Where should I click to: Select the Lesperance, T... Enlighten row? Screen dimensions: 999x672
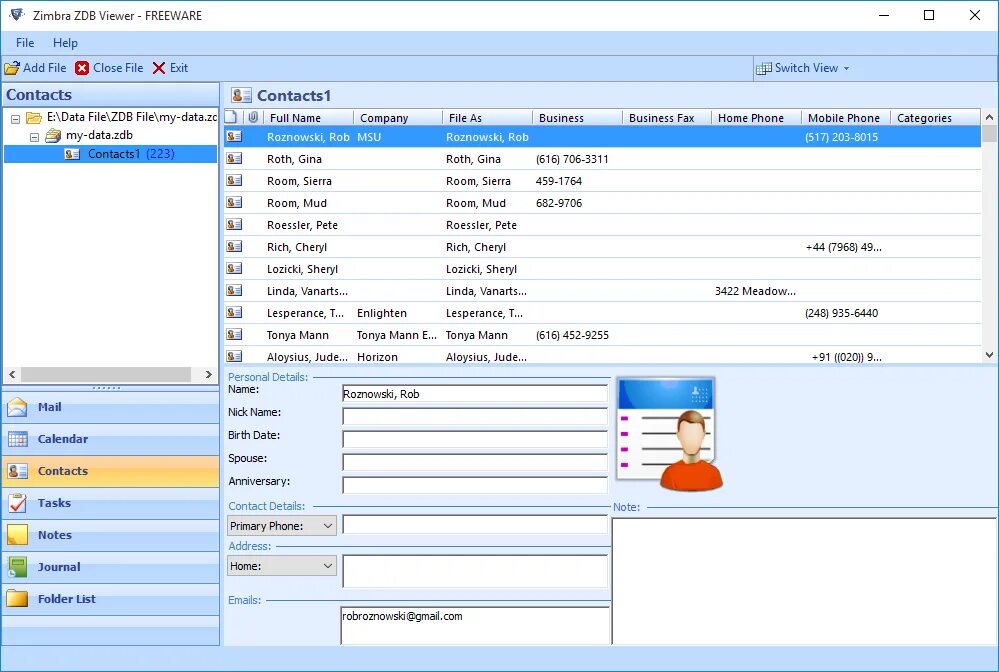point(602,313)
